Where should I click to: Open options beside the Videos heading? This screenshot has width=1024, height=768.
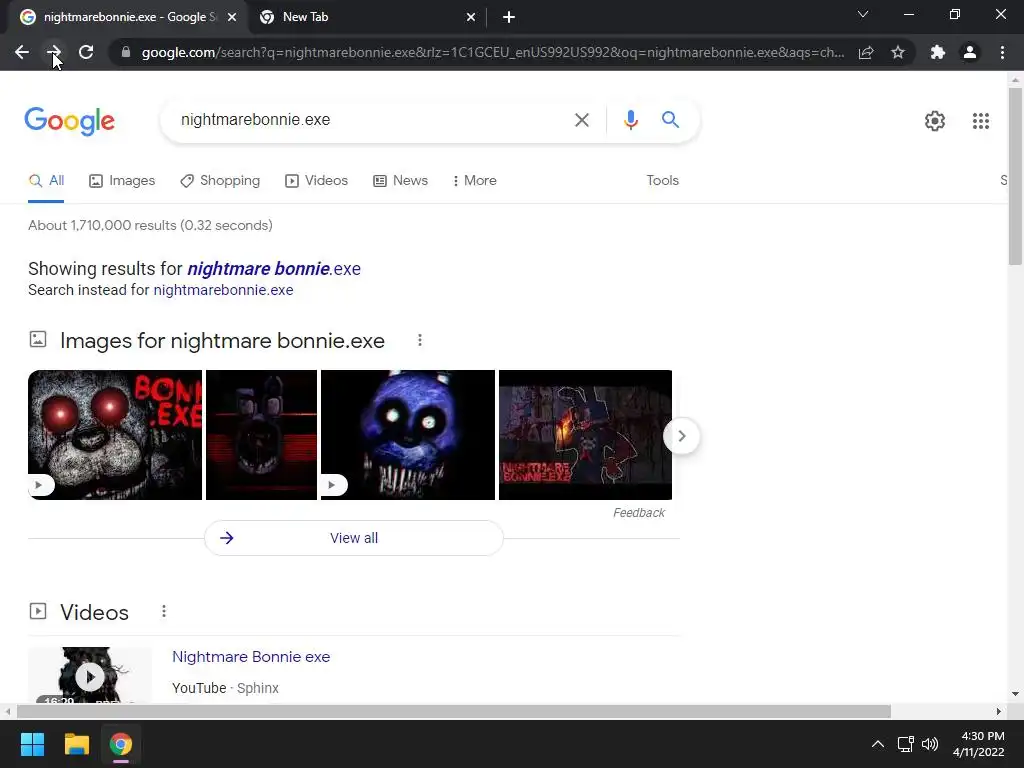pyautogui.click(x=164, y=611)
